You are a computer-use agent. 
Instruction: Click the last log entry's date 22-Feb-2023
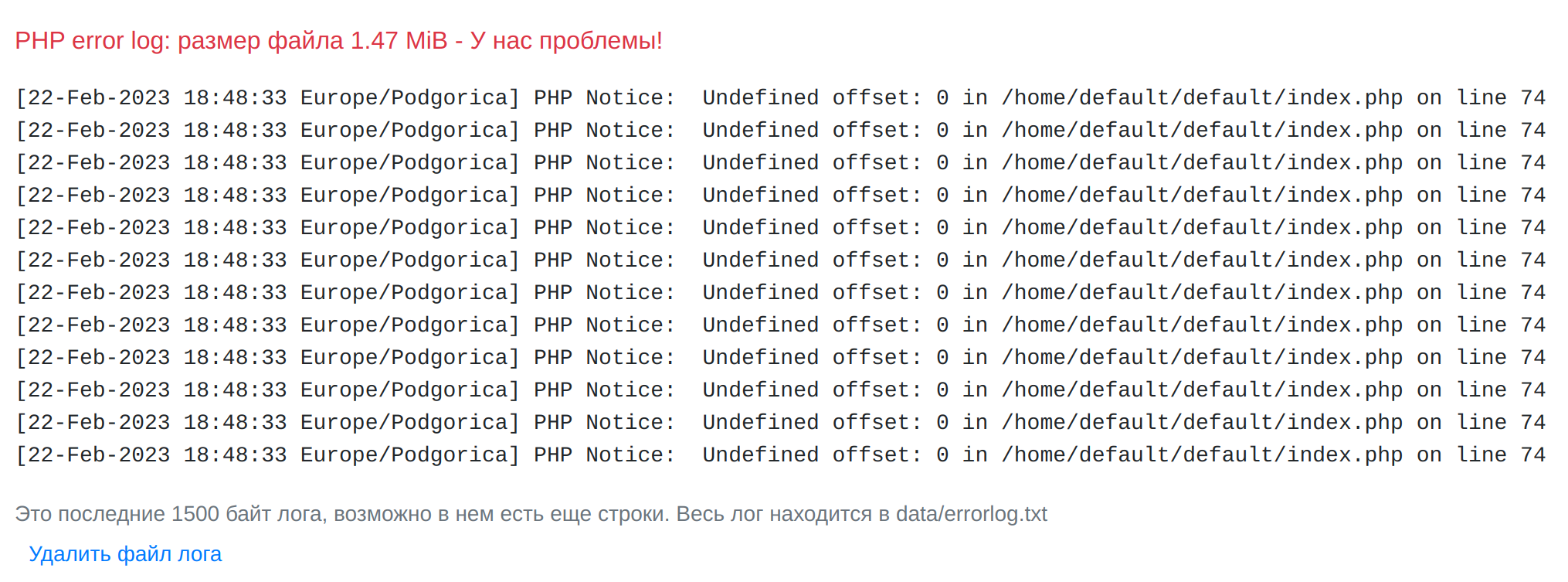point(99,455)
